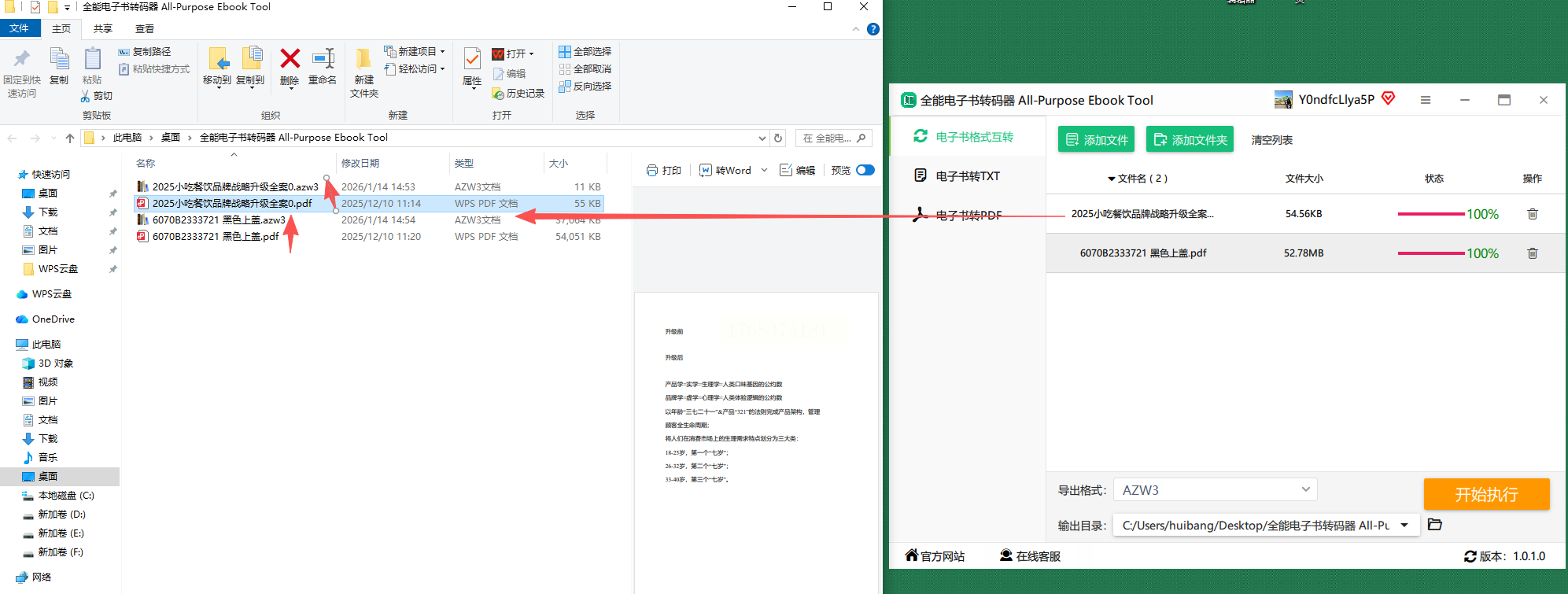
Task: Expand the 转Word dropdown arrow
Action: (764, 171)
